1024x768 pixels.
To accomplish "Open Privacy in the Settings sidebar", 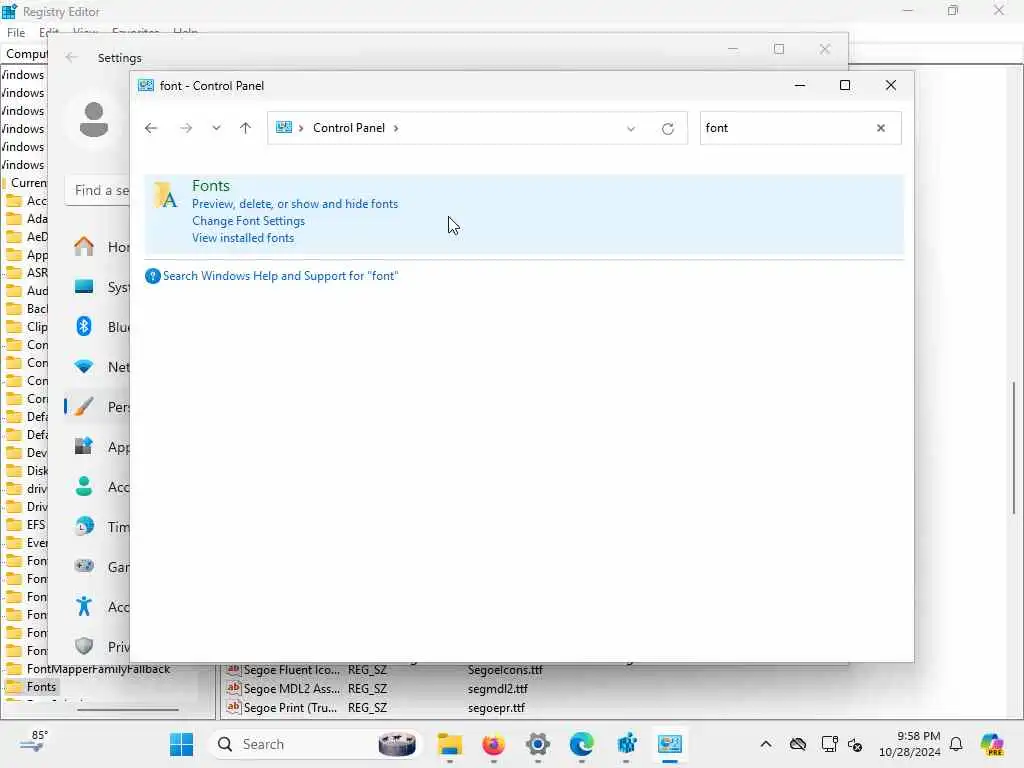I will pos(98,647).
